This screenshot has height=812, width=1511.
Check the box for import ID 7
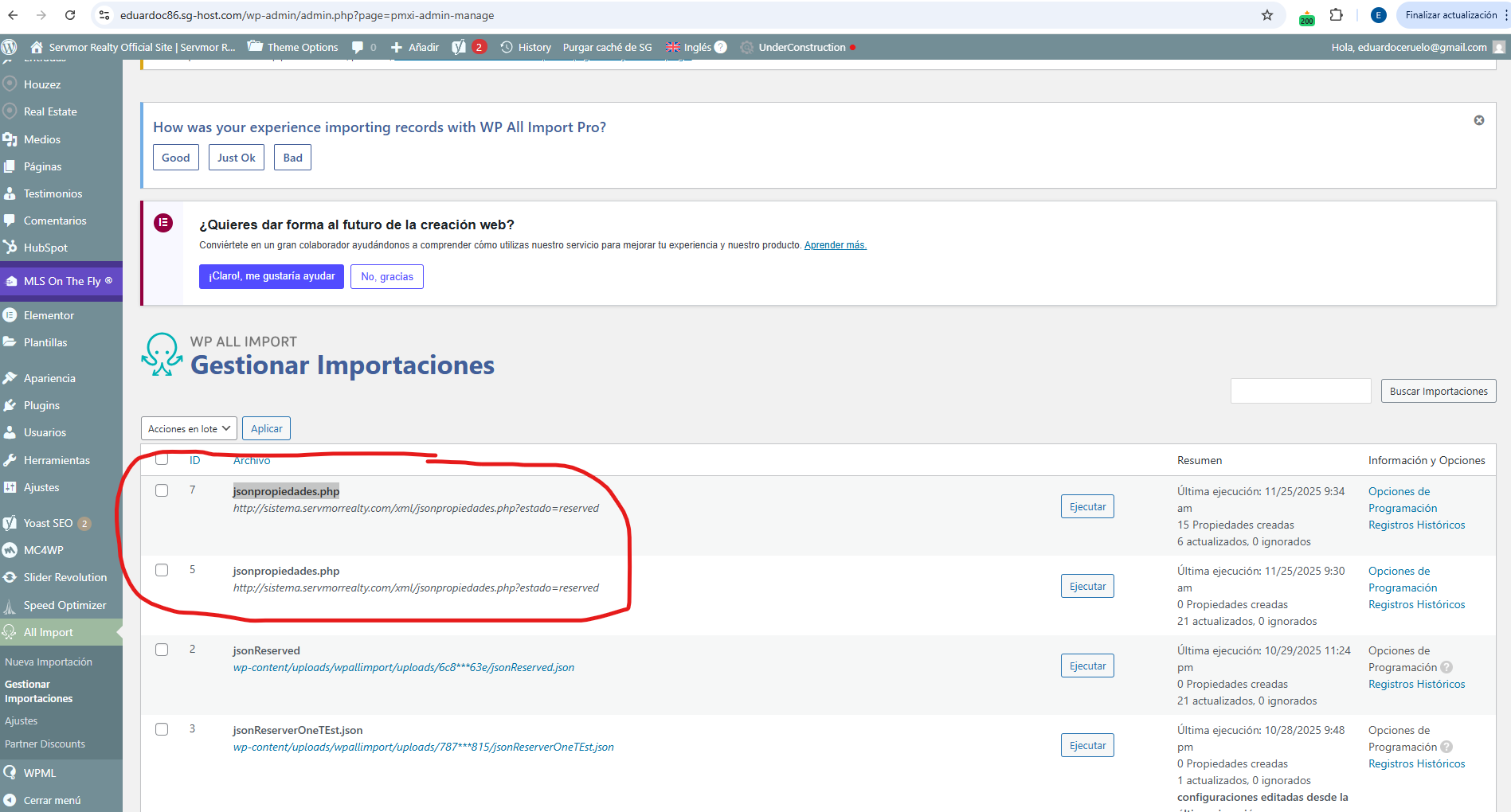[x=162, y=490]
